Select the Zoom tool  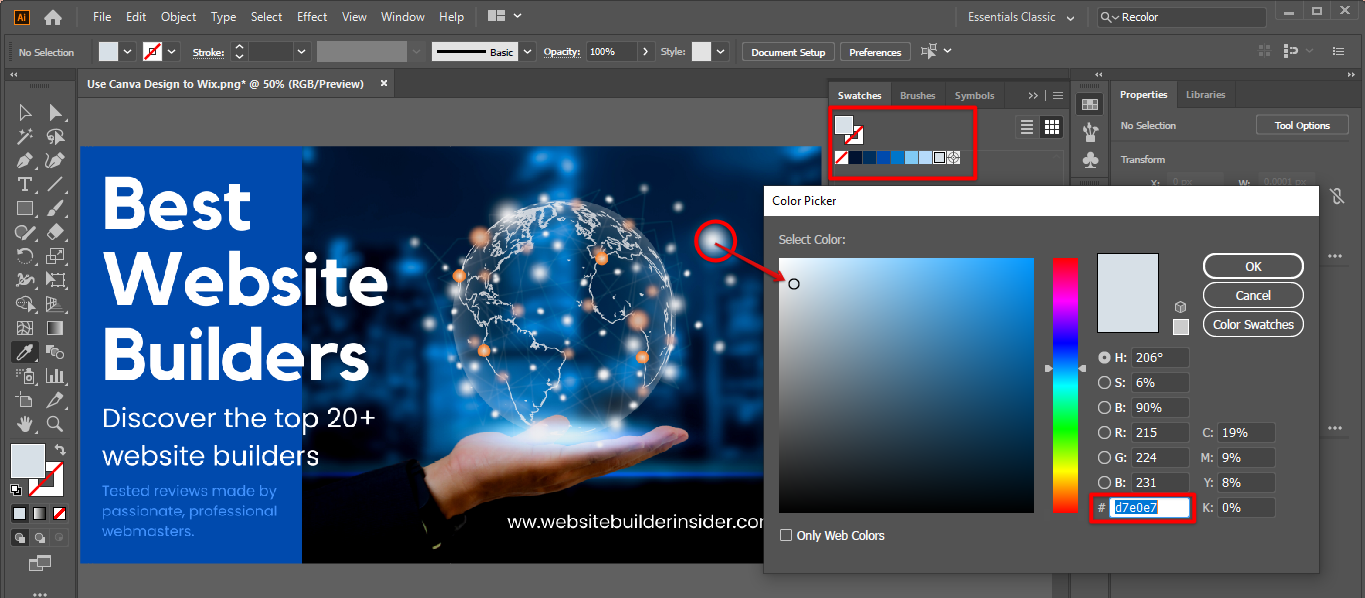[x=56, y=424]
